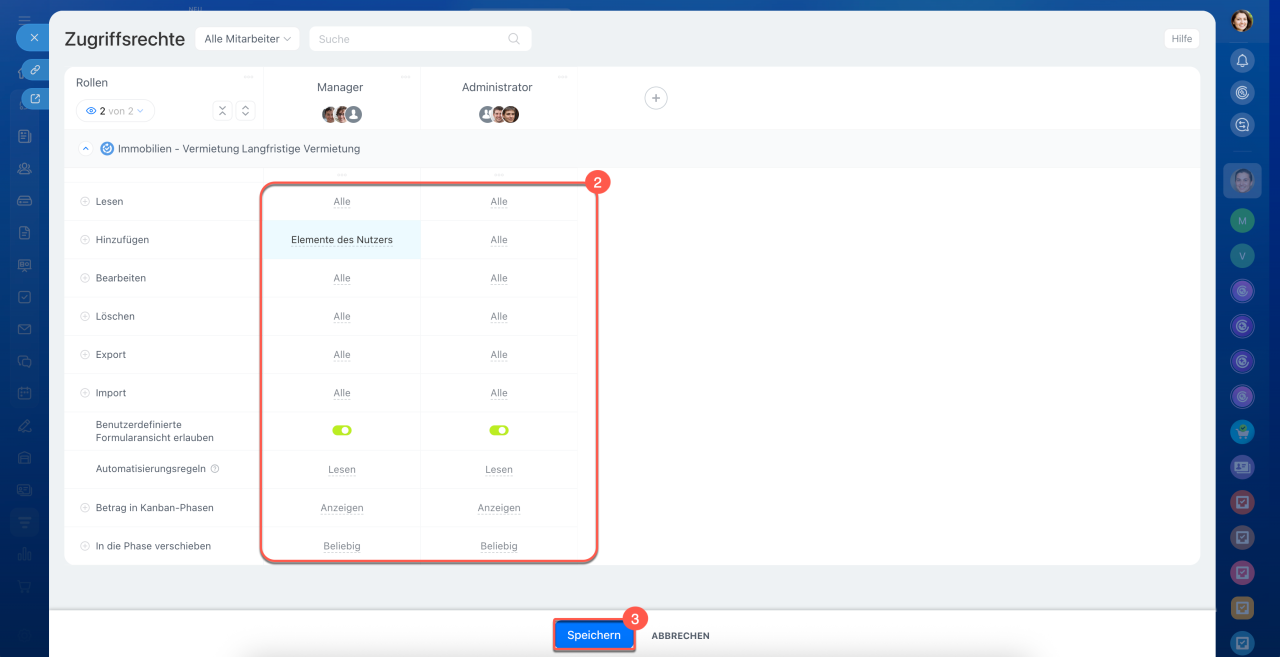
Task: Open Administrator's Löschen permission value
Action: pyautogui.click(x=499, y=316)
